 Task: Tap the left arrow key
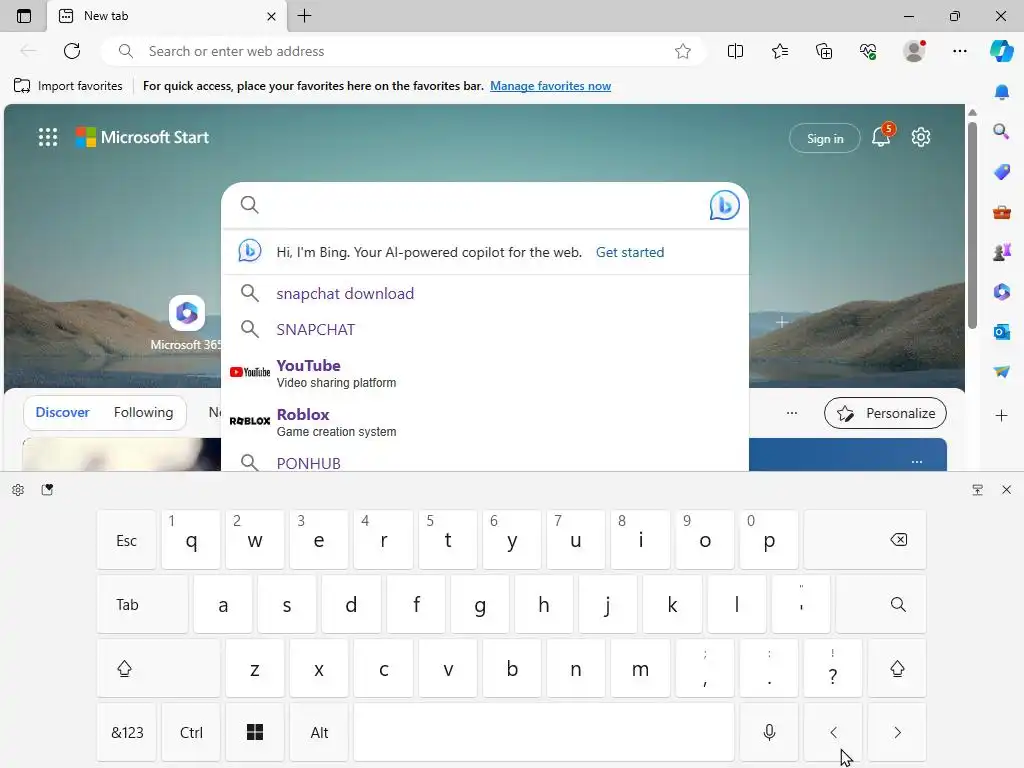(833, 733)
